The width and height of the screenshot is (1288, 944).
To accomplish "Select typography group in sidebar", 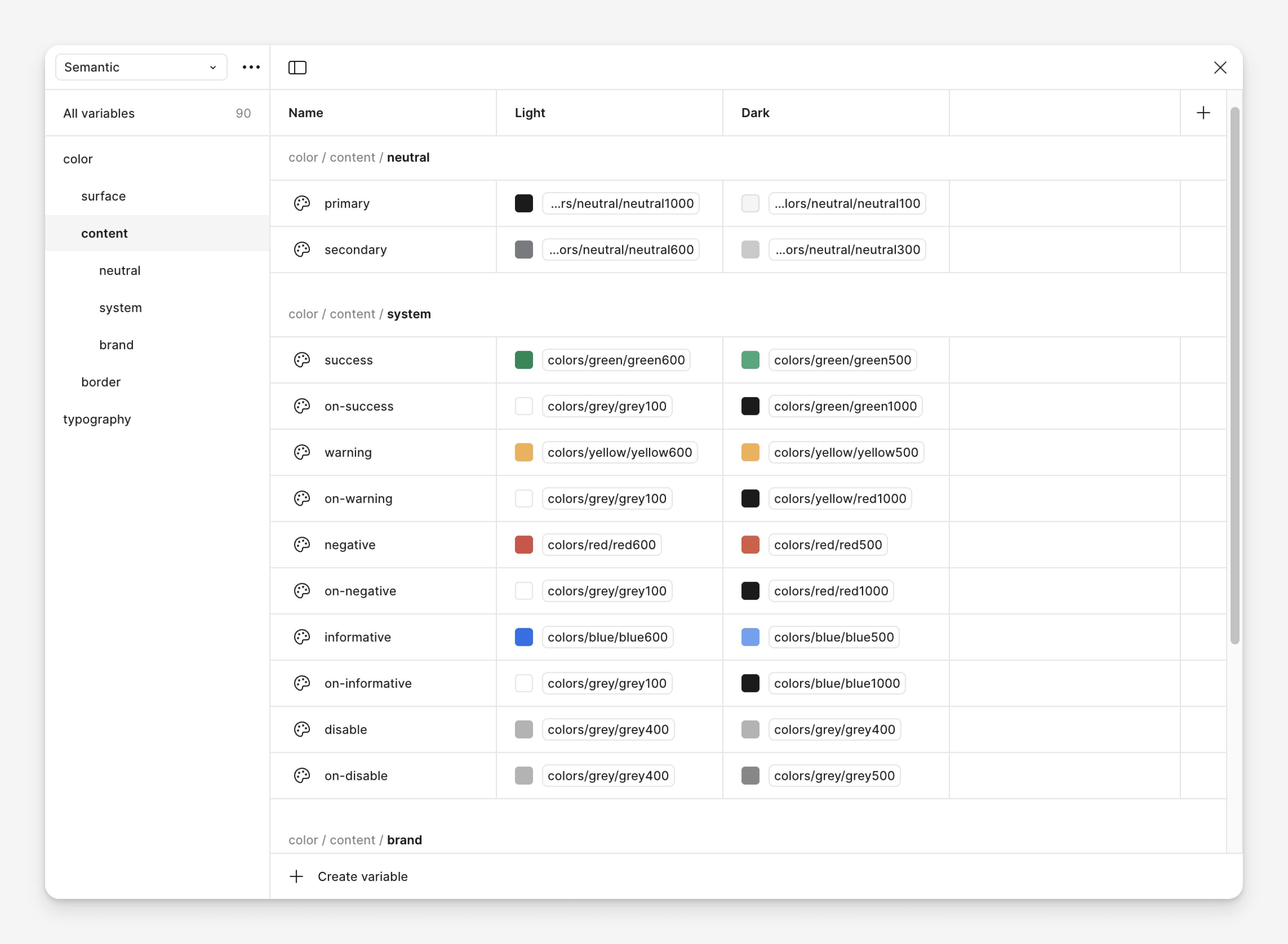I will [97, 419].
